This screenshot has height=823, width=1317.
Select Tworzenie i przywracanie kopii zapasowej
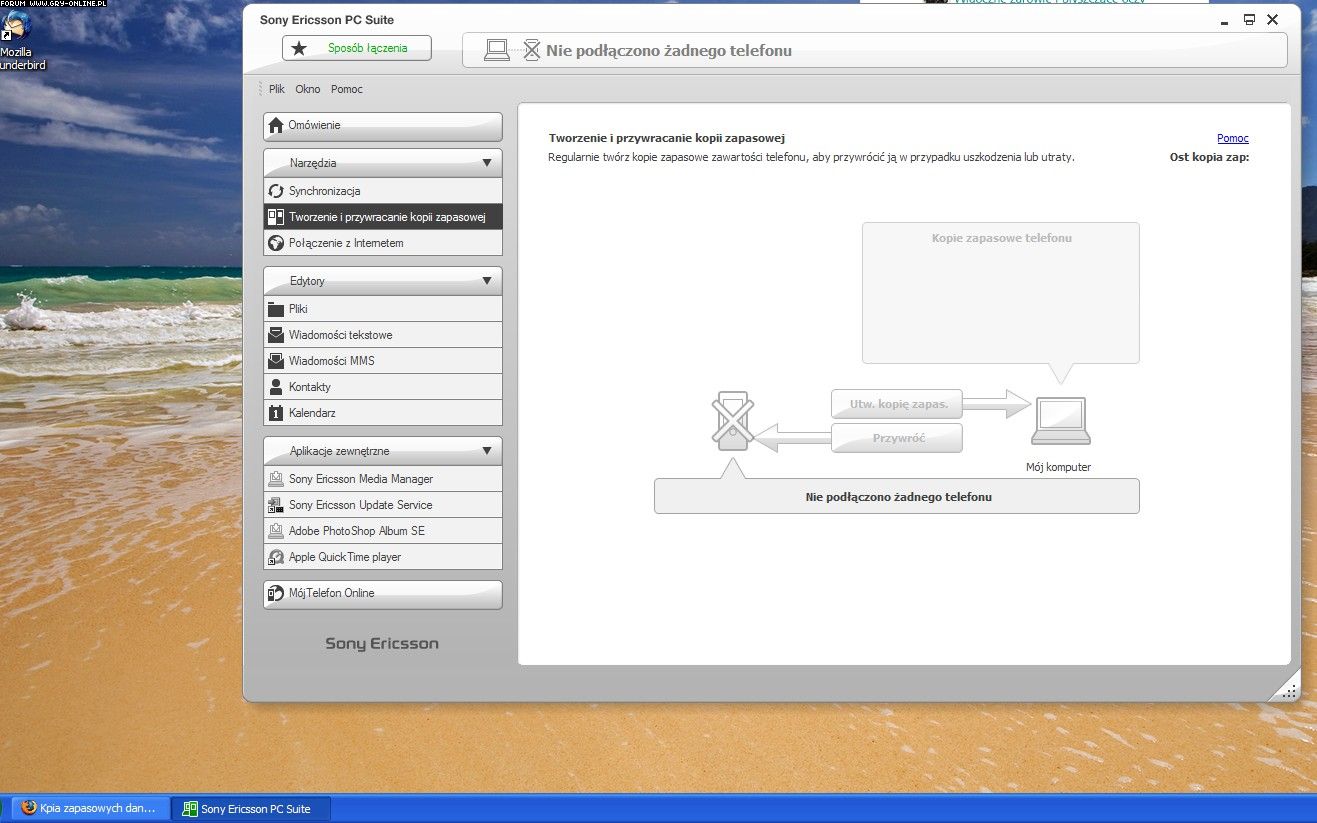pyautogui.click(x=383, y=217)
